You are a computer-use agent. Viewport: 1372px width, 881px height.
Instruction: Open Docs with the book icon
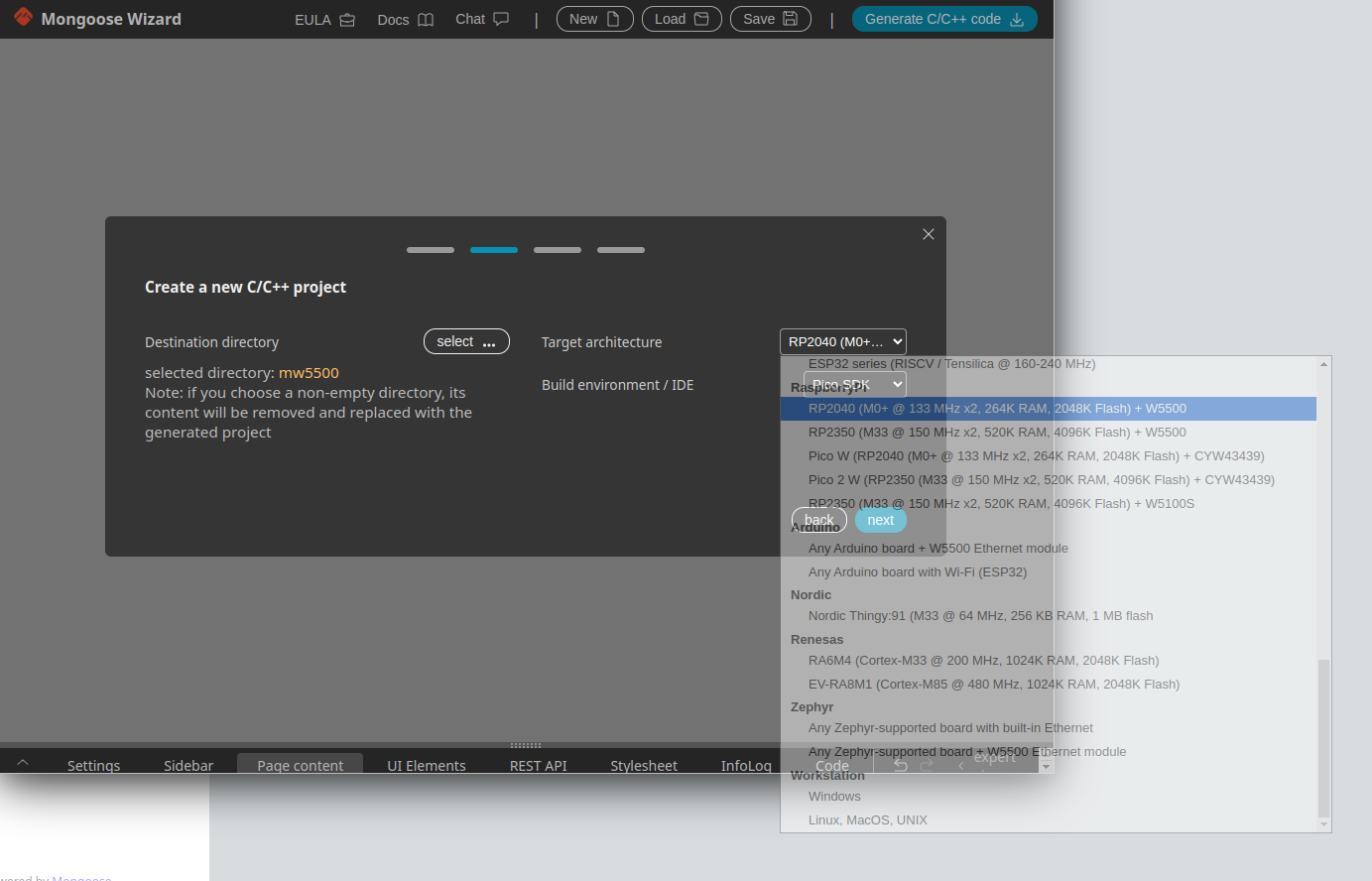(x=405, y=20)
